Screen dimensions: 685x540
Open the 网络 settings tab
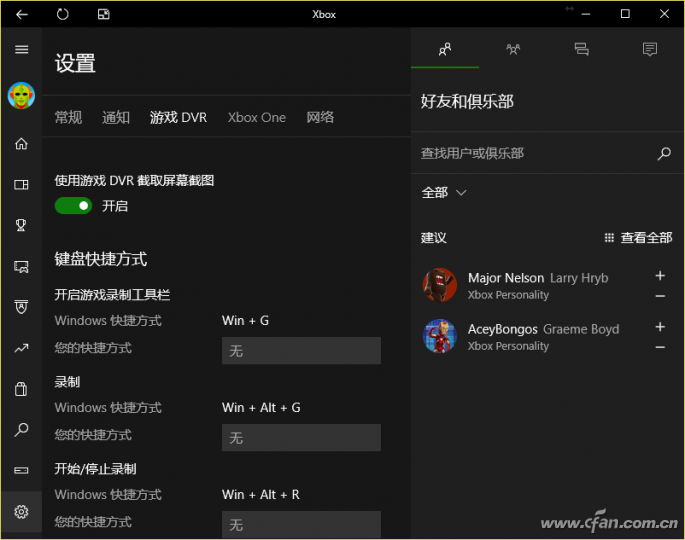320,118
